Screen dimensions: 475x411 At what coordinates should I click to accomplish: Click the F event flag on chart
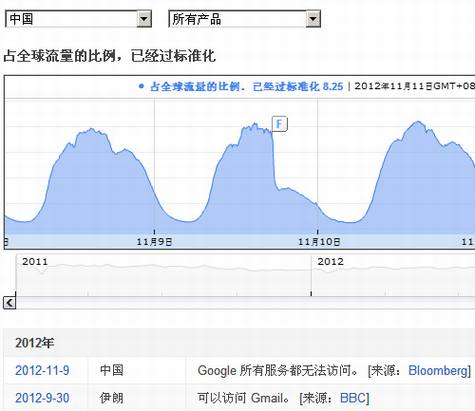point(280,124)
